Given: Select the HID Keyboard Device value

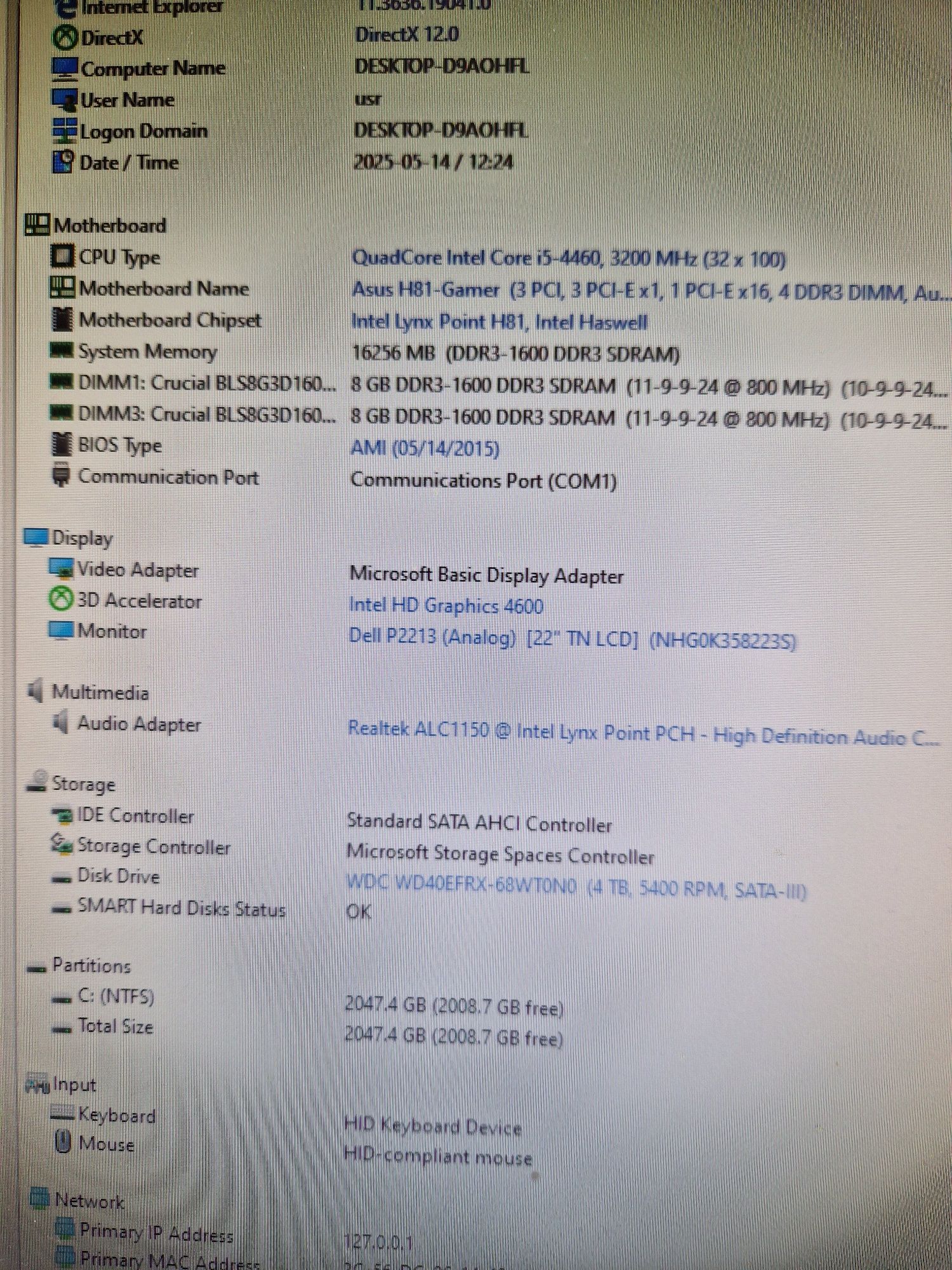Looking at the screenshot, I should coord(433,1126).
